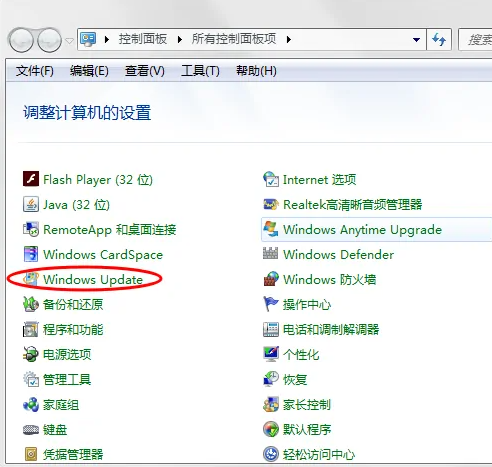Click the 家长控制 icon
Viewport: 492px width, 467px height.
pos(271,405)
